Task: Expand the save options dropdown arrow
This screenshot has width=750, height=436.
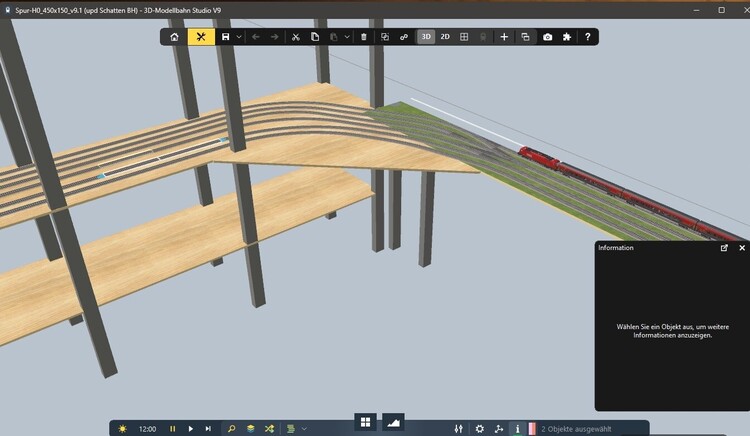Action: pos(238,37)
